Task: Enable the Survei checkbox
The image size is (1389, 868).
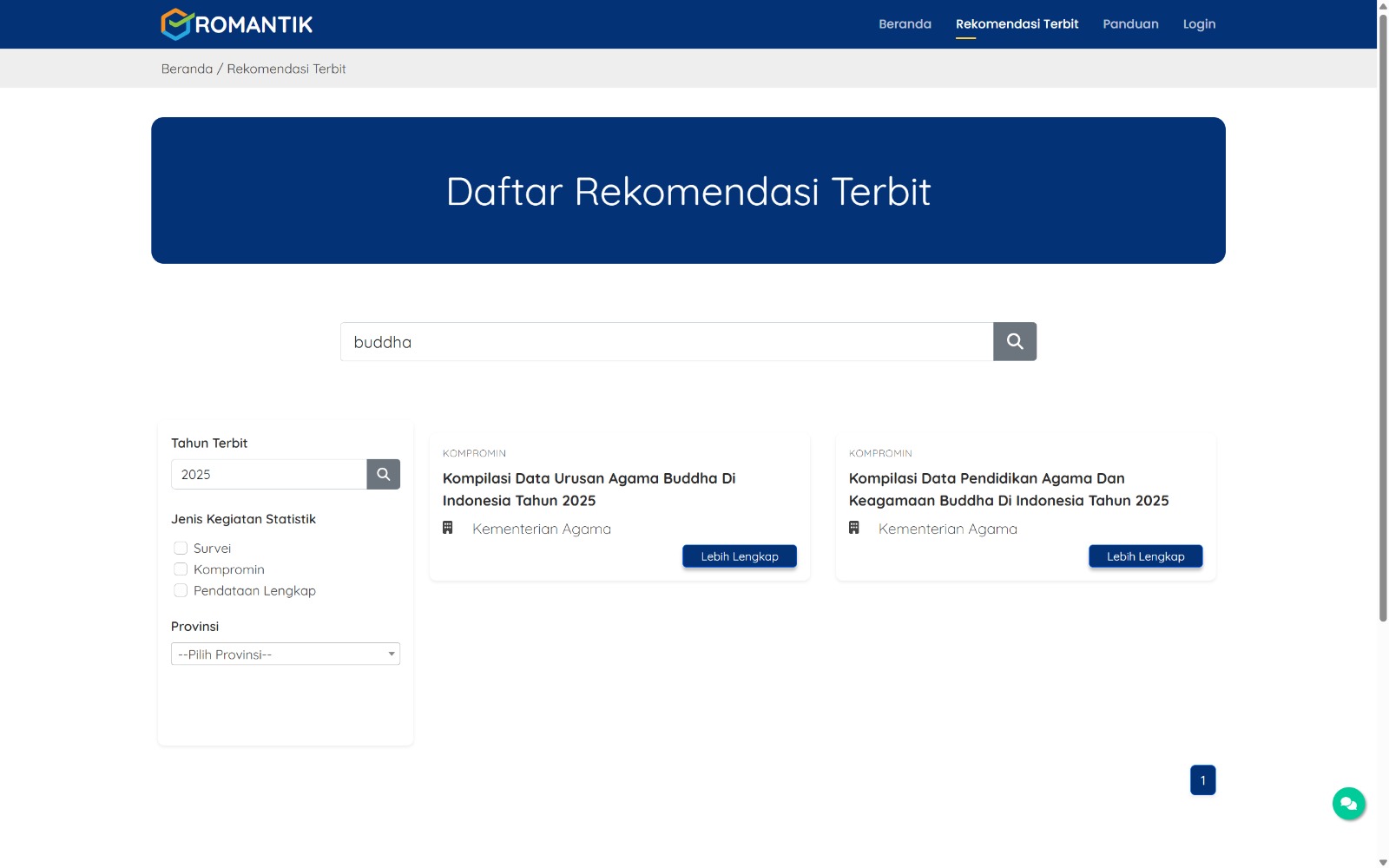Action: point(181,549)
